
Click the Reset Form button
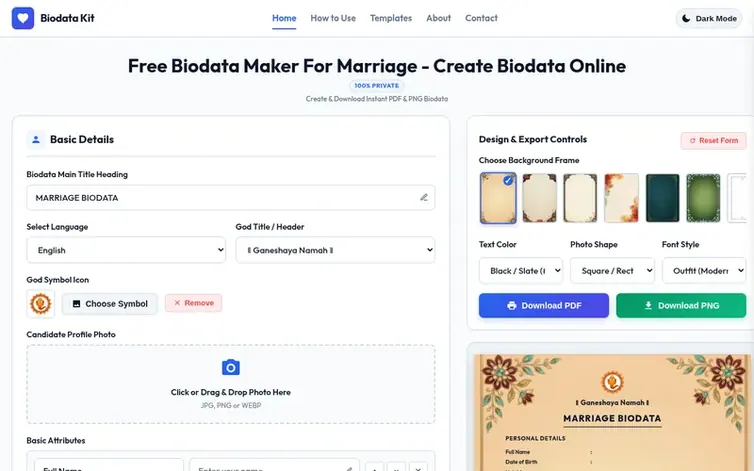[714, 140]
